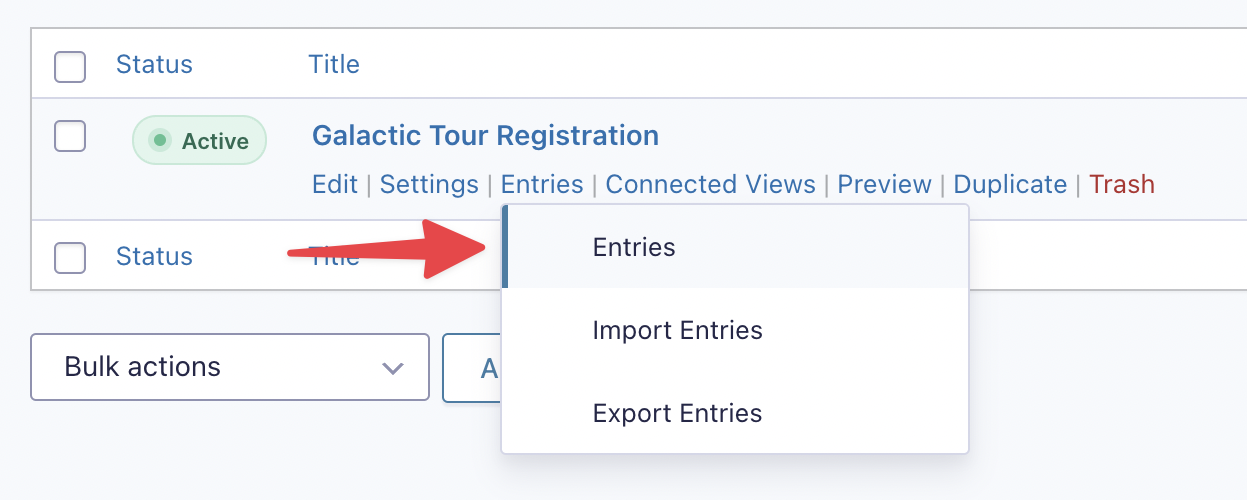Open the Galactic Tour Registration form title
This screenshot has width=1247, height=500.
(485, 135)
